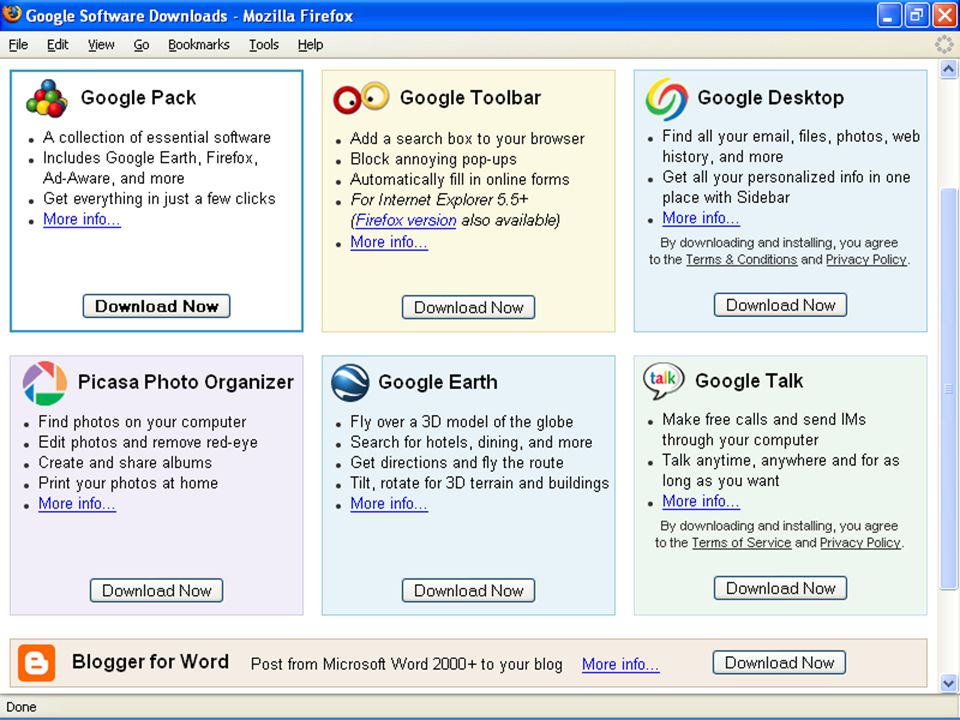This screenshot has height=720, width=960.
Task: Click 'Create and share albums' text
Action: pyautogui.click(x=125, y=463)
